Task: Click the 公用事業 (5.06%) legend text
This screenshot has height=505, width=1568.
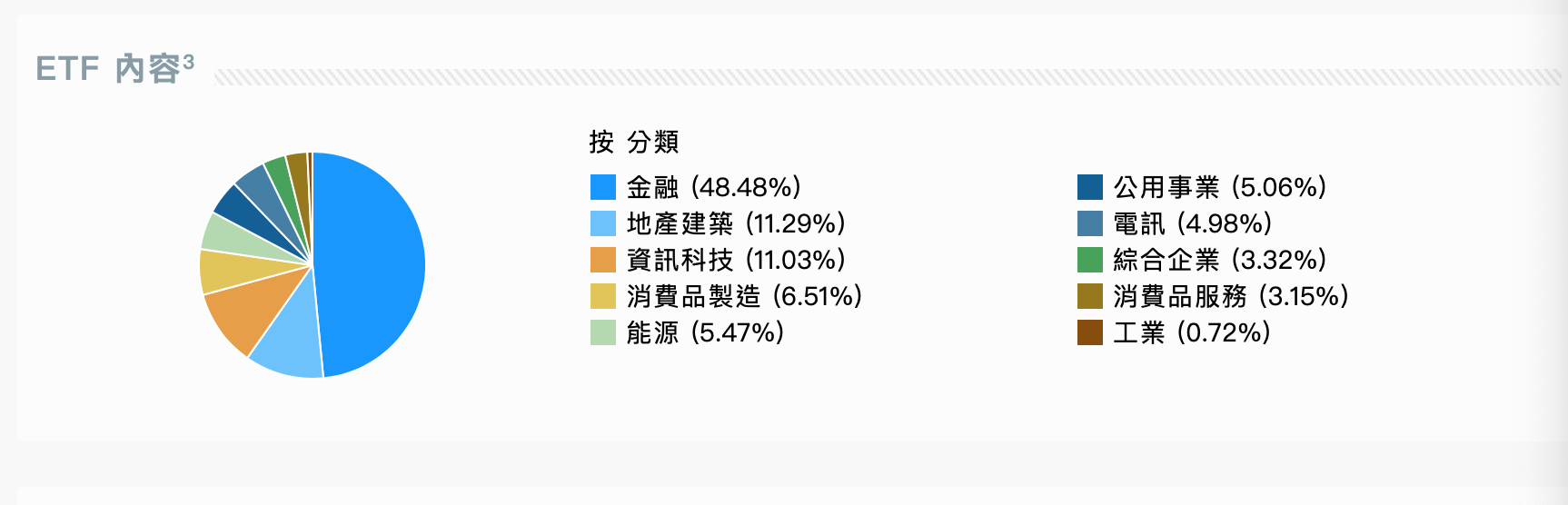Action: pos(1219,187)
